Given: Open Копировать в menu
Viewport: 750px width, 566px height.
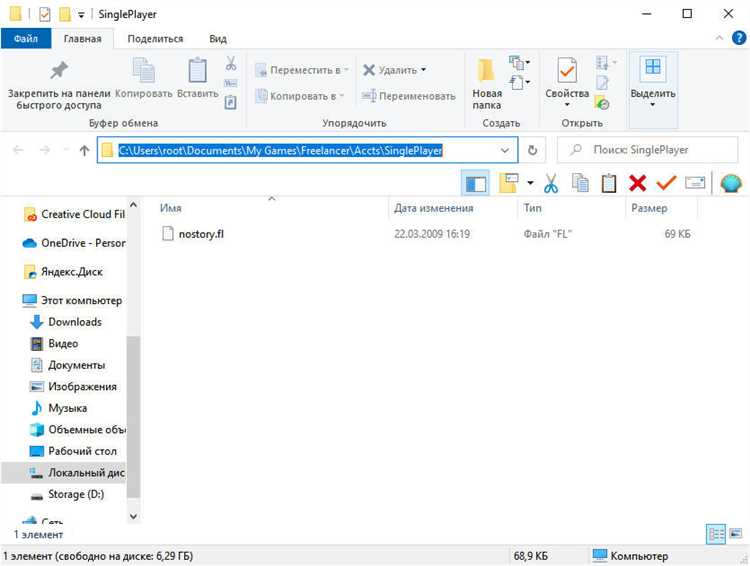Looking at the screenshot, I should pyautogui.click(x=299, y=96).
